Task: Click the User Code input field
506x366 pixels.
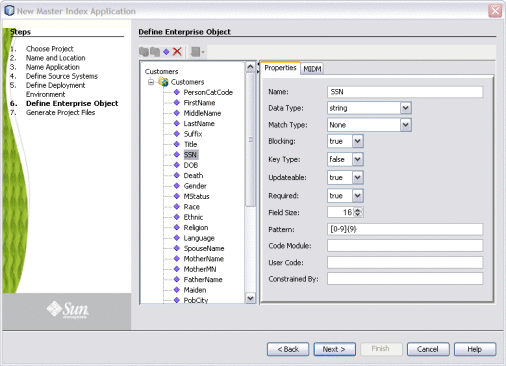Action: tap(405, 262)
